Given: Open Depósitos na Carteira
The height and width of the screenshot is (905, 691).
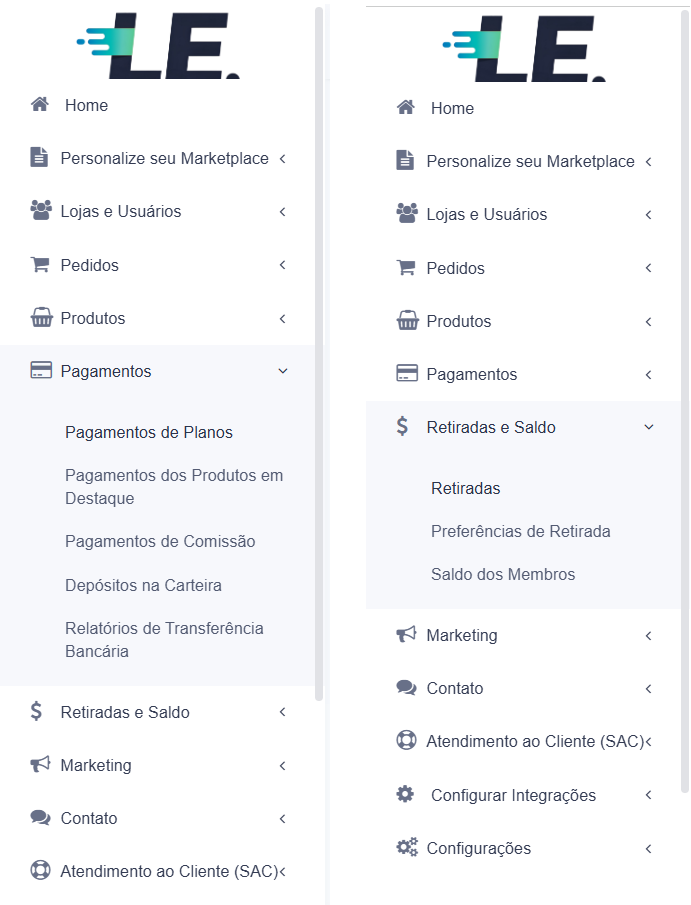Looking at the screenshot, I should click(x=143, y=585).
